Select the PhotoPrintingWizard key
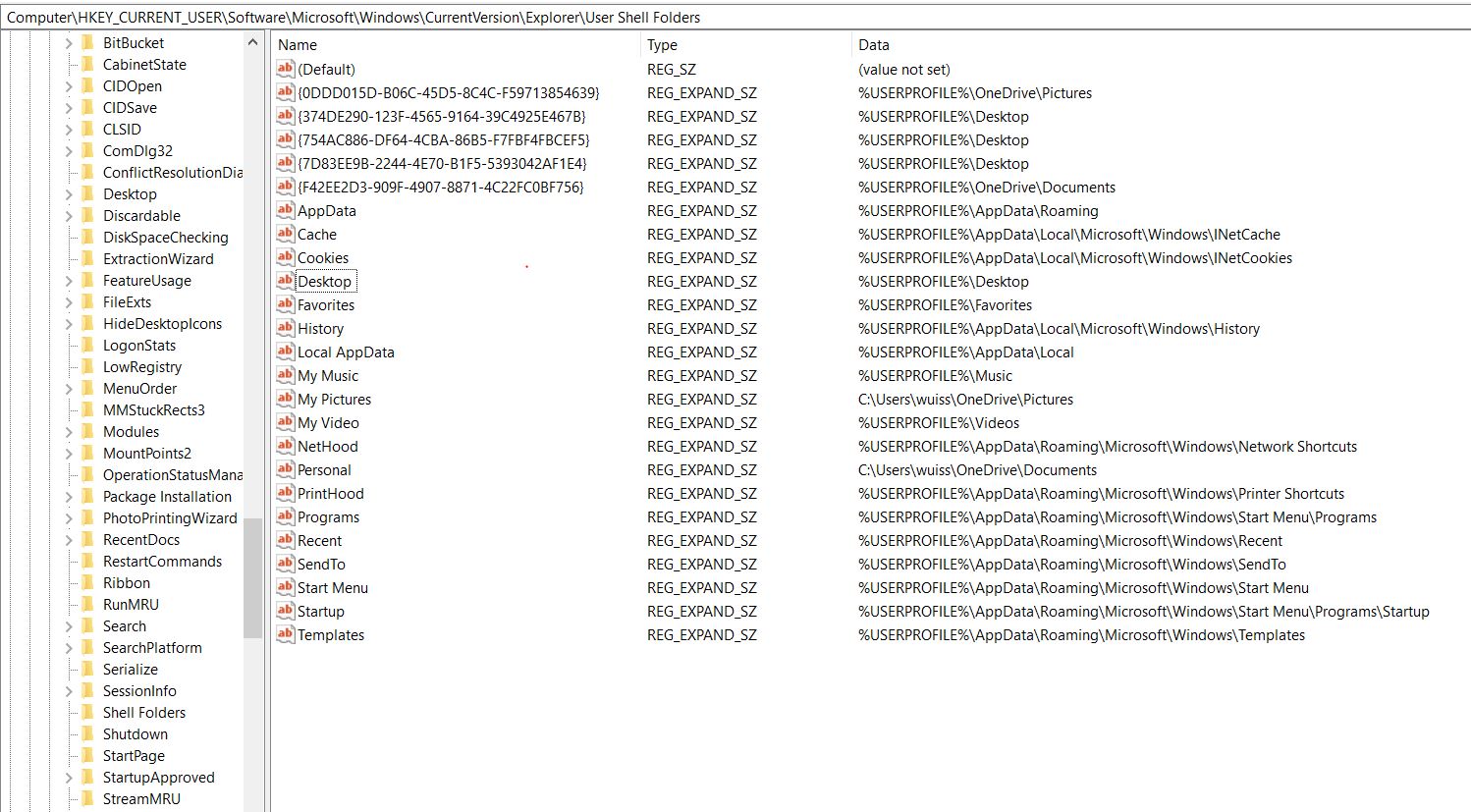Screen dimensions: 1471x812 coord(170,517)
